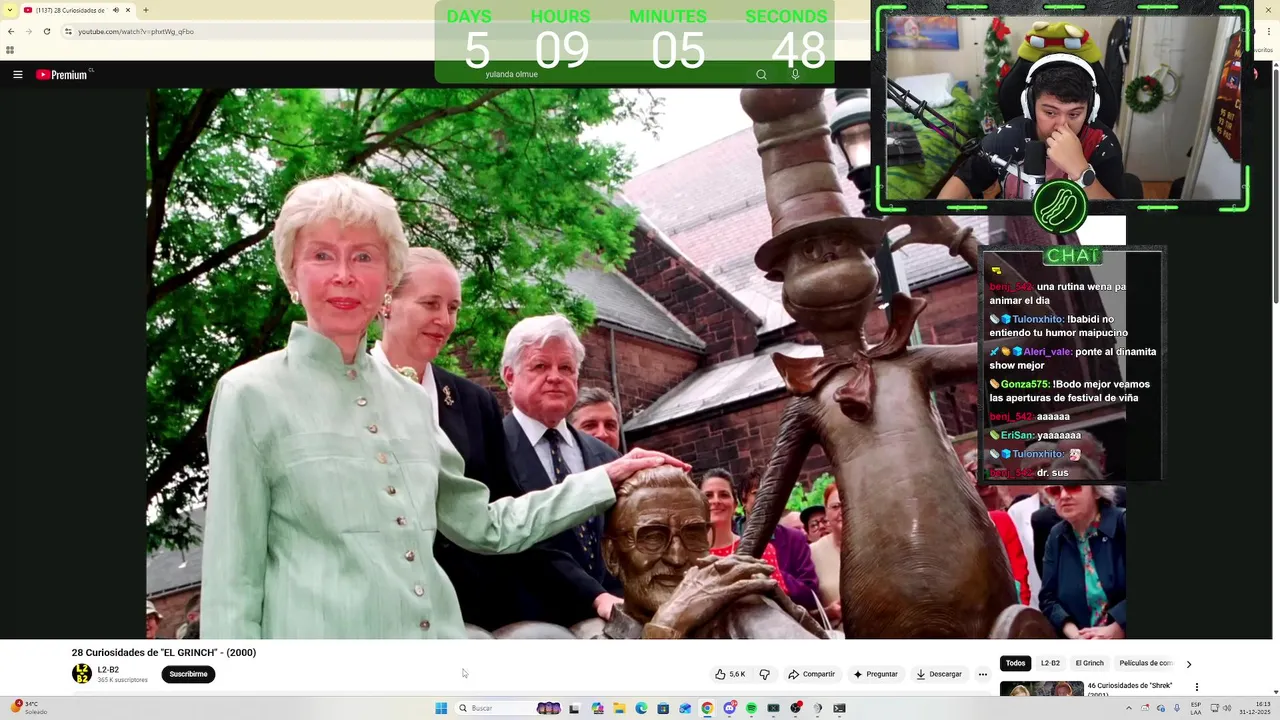The height and width of the screenshot is (720, 1280).
Task: Click the taskbar Buscar search box
Action: (510, 708)
